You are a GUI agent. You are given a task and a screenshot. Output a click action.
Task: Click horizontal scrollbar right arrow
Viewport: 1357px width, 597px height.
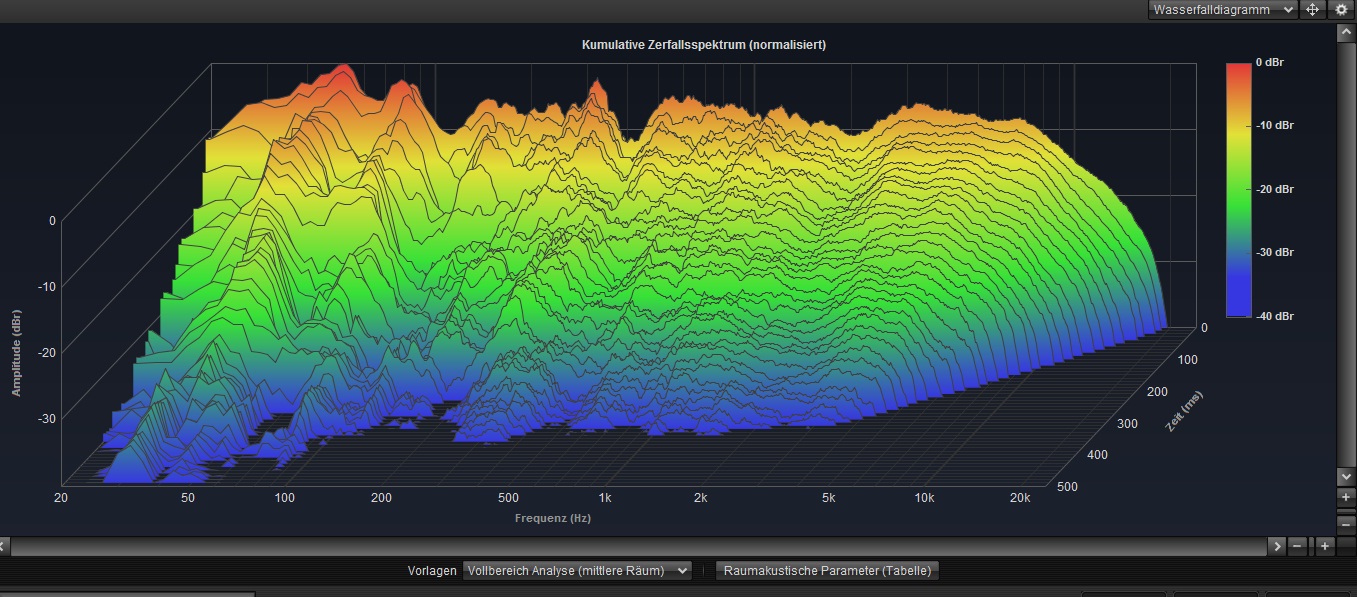(1276, 546)
